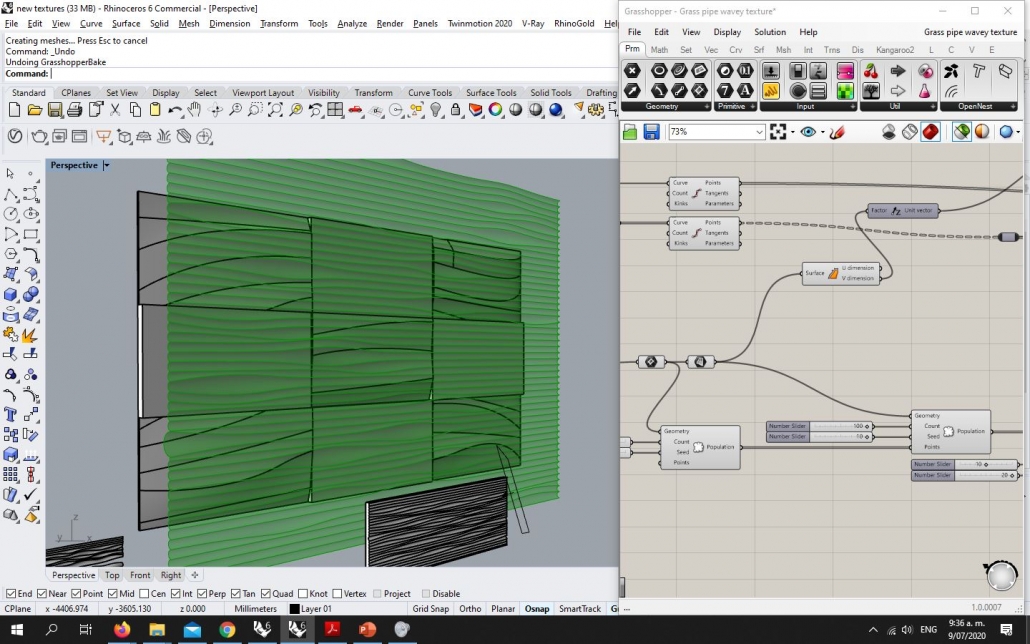Click the Print icon in Rhino Standard toolbar
The height and width of the screenshot is (644, 1030).
click(74, 110)
